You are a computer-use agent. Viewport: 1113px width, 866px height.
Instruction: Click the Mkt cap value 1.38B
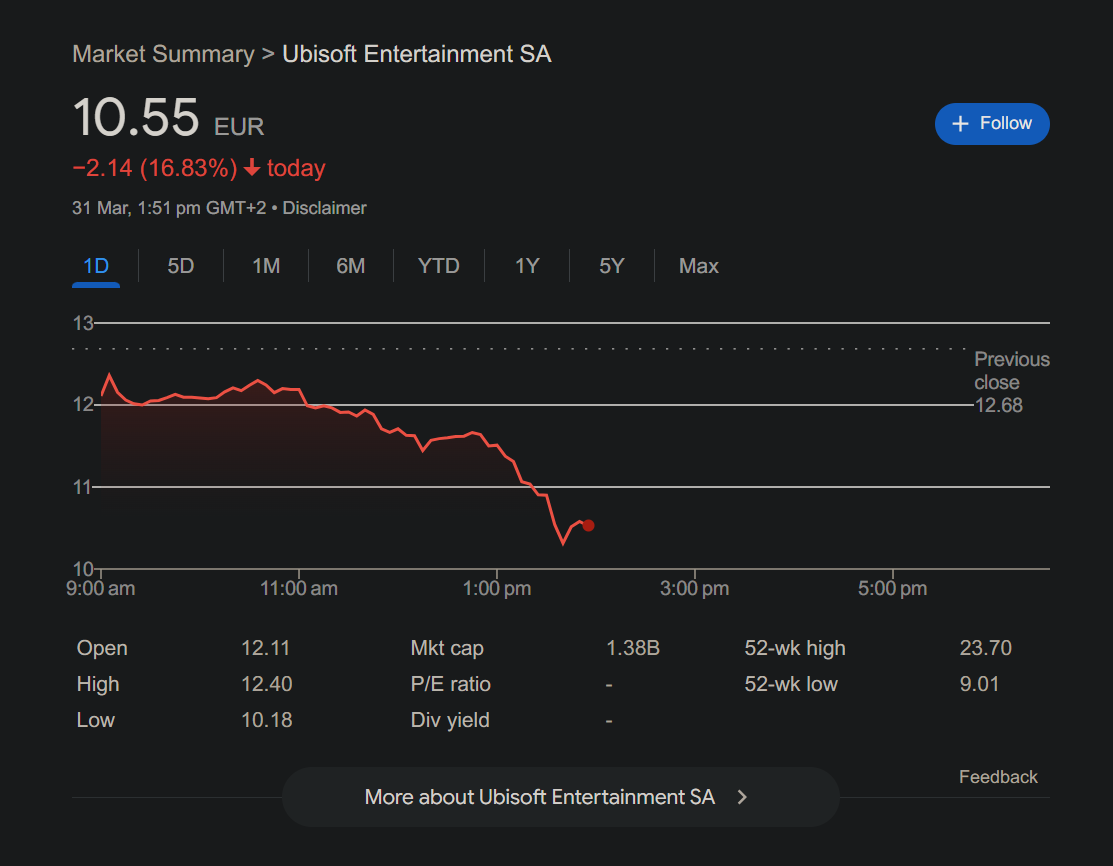tap(632, 648)
